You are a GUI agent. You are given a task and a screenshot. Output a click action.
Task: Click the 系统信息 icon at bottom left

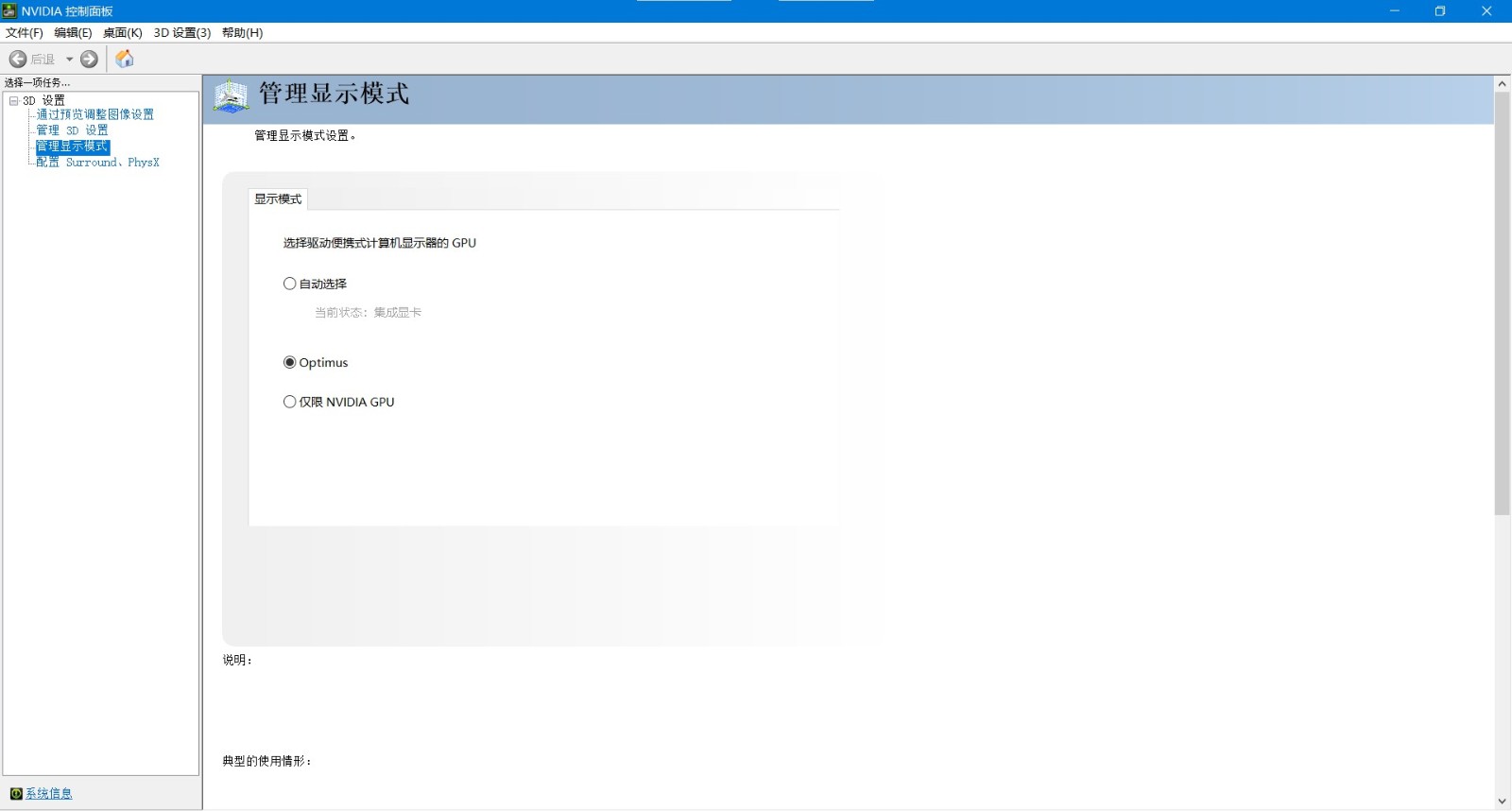click(16, 794)
